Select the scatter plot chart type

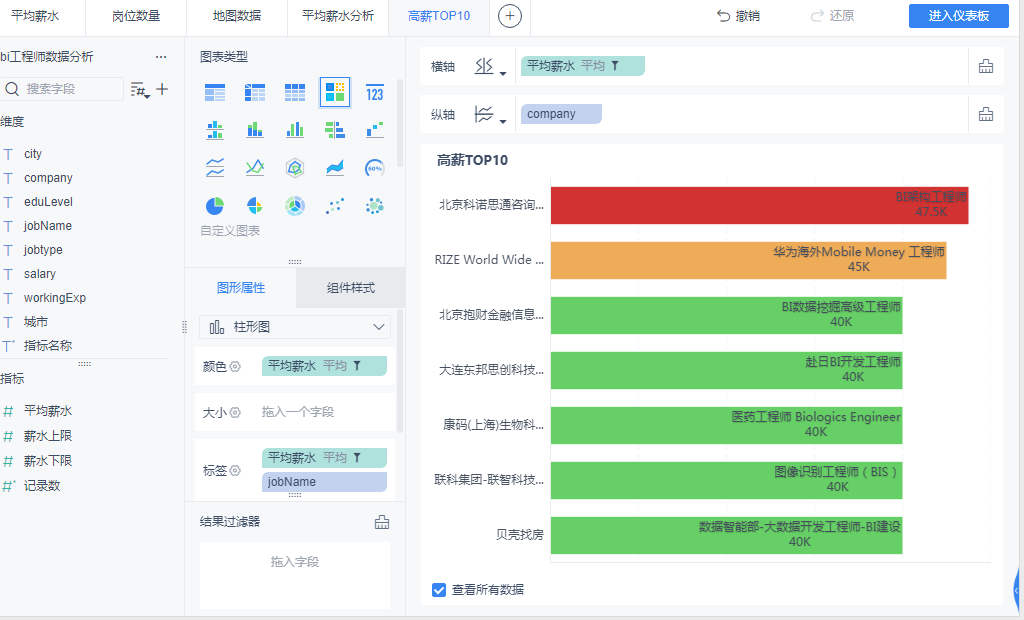point(334,206)
